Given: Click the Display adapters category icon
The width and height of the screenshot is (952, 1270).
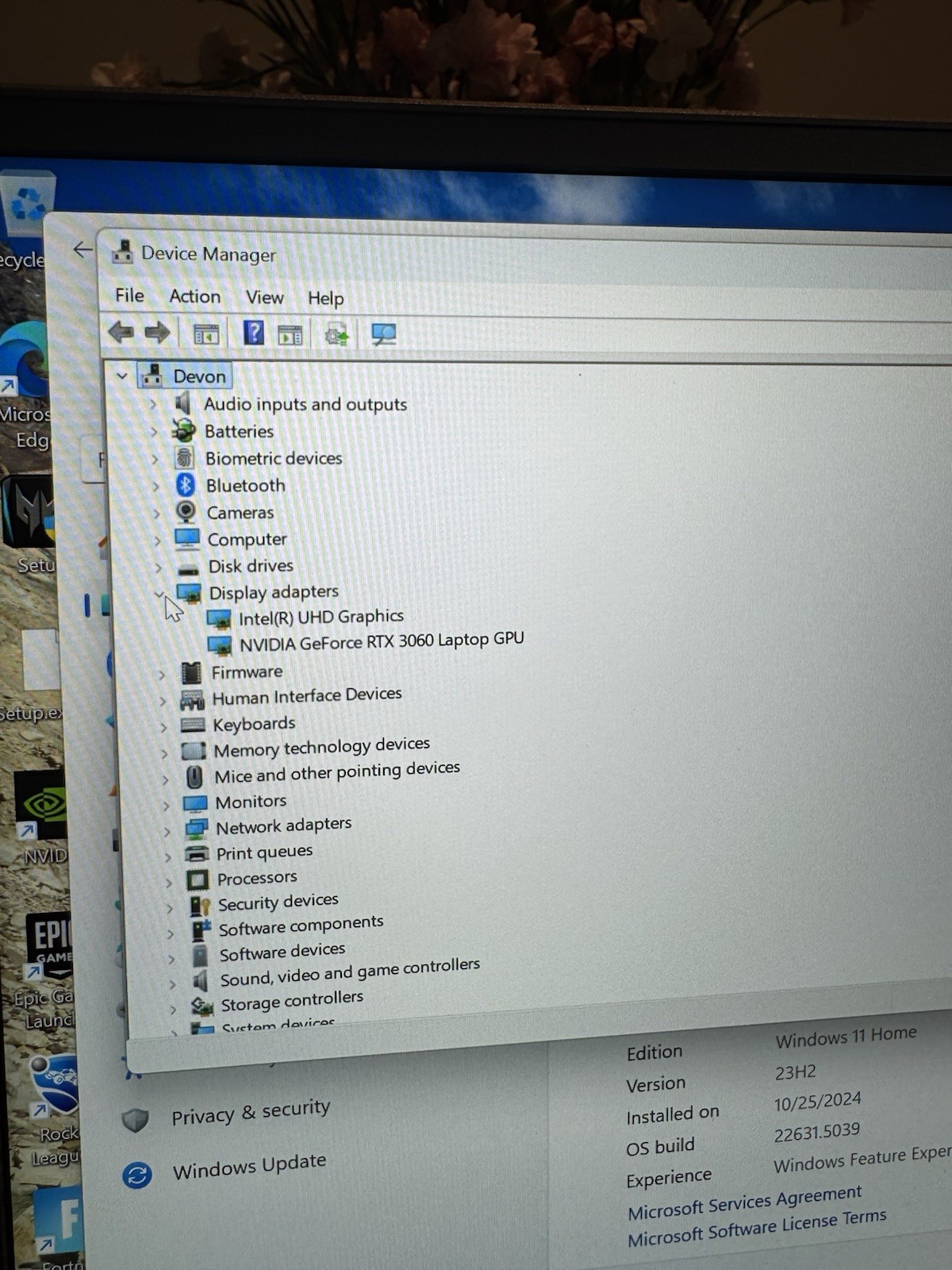Looking at the screenshot, I should 189,593.
